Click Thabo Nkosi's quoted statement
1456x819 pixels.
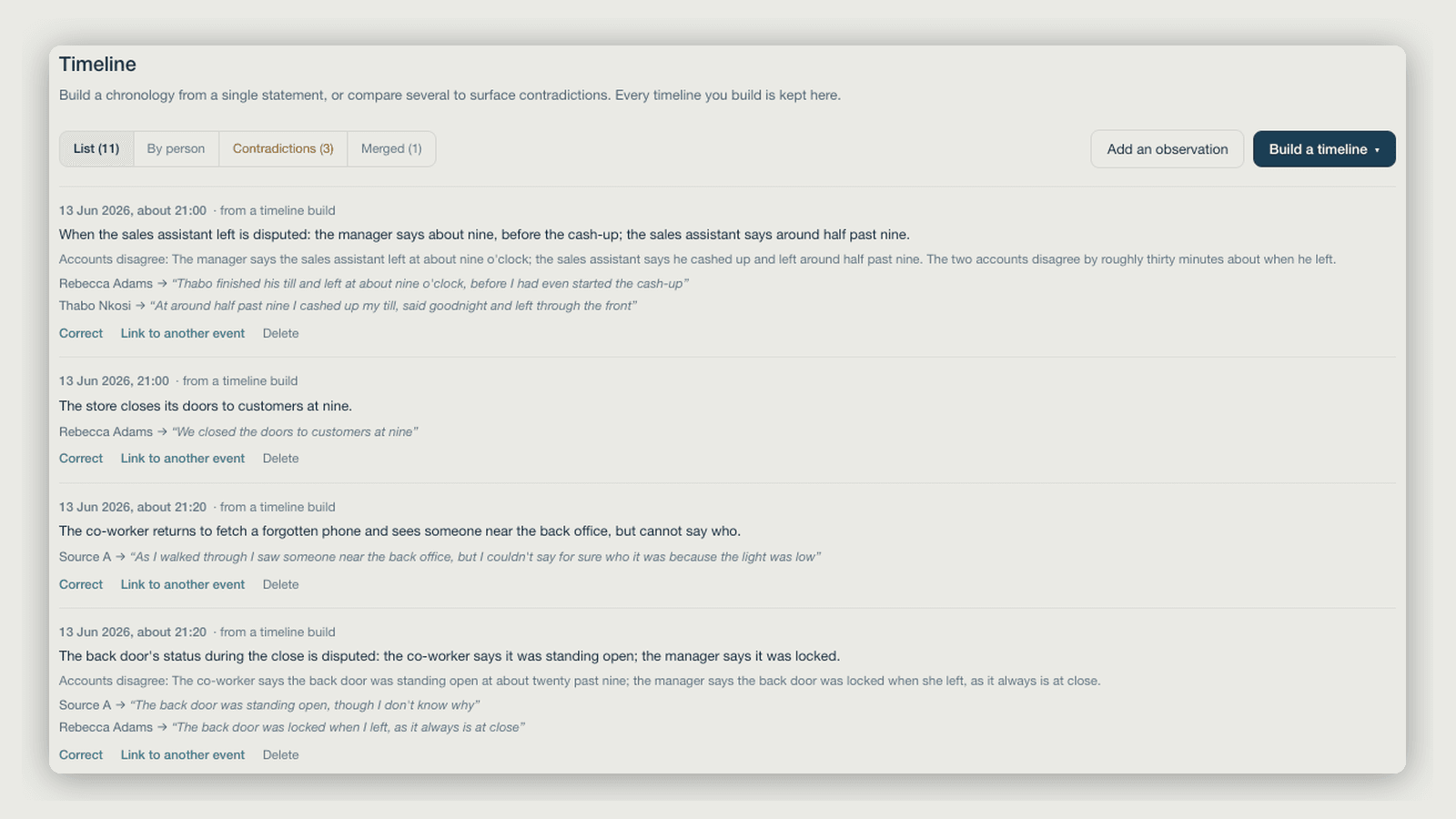click(x=393, y=306)
